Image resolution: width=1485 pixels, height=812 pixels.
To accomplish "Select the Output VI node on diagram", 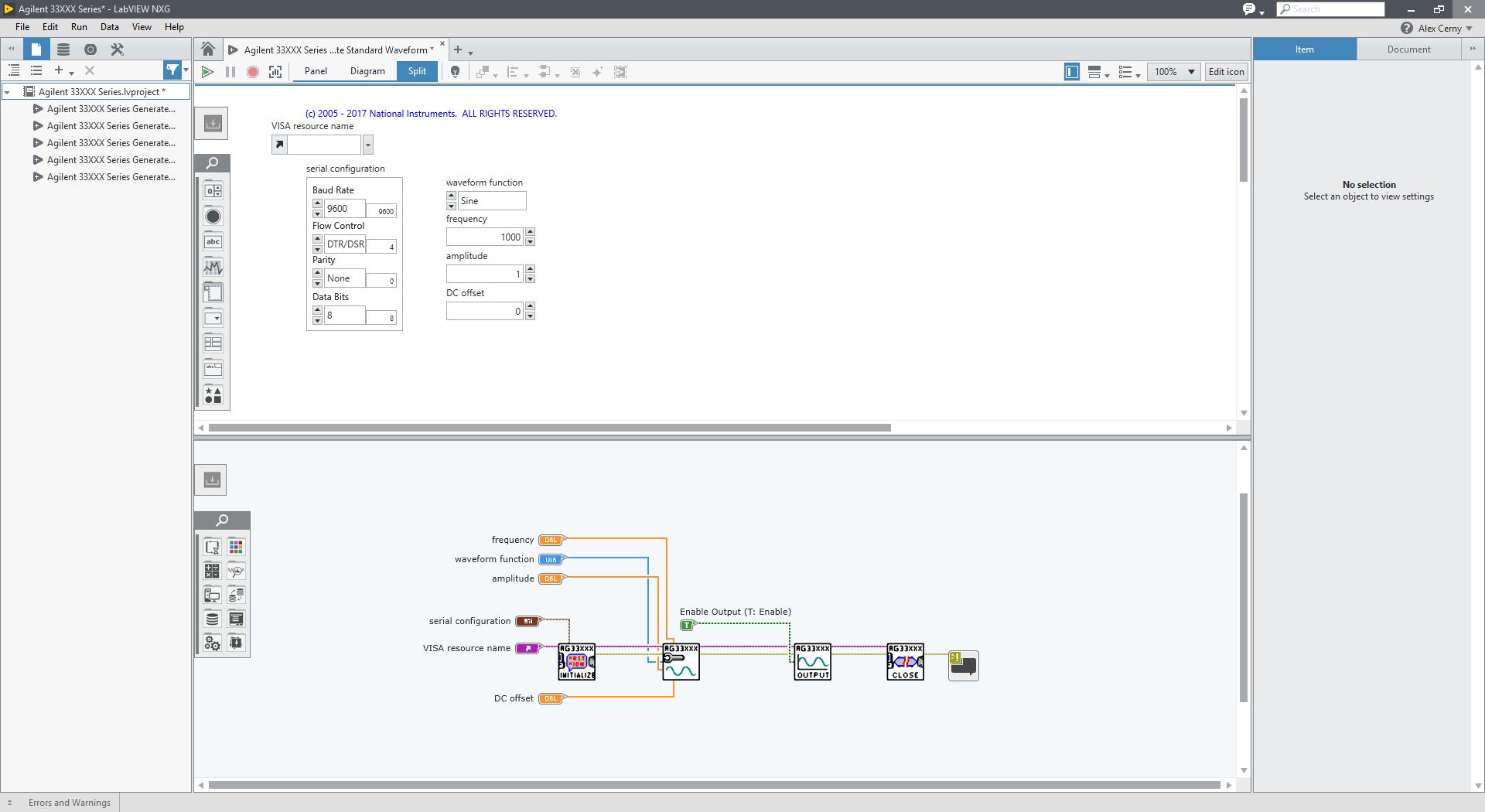I will tap(812, 662).
